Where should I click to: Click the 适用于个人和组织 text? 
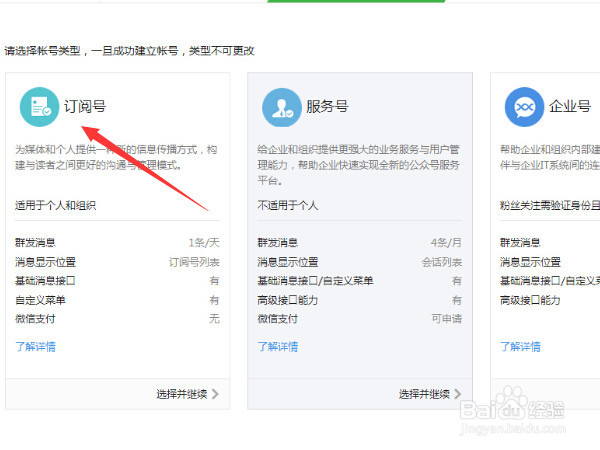[x=55, y=205]
